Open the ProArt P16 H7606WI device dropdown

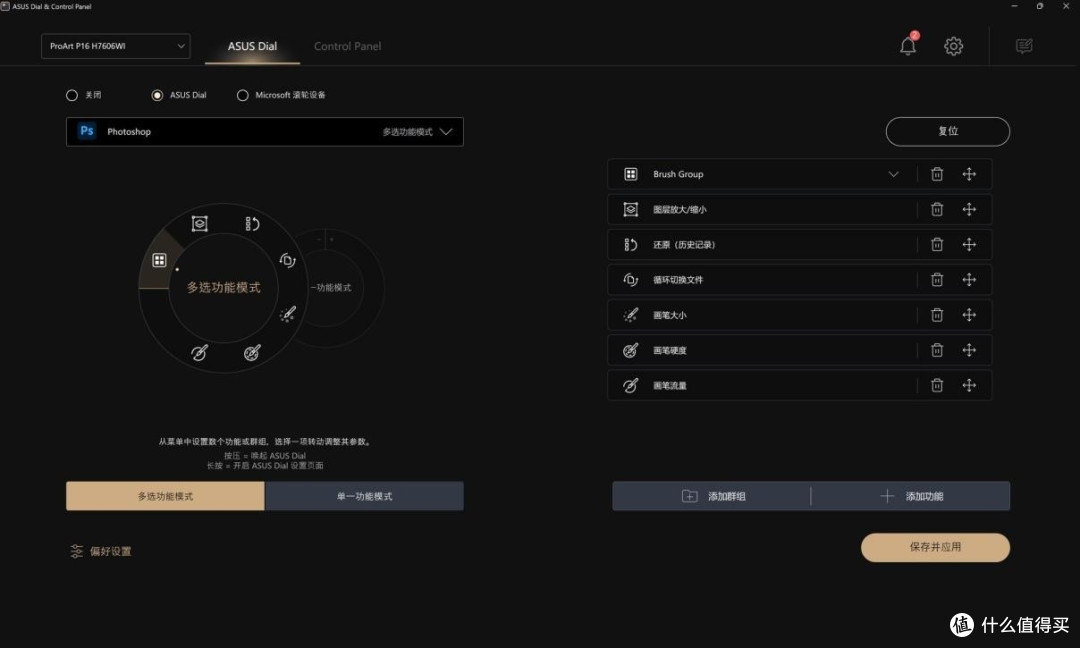tap(116, 46)
